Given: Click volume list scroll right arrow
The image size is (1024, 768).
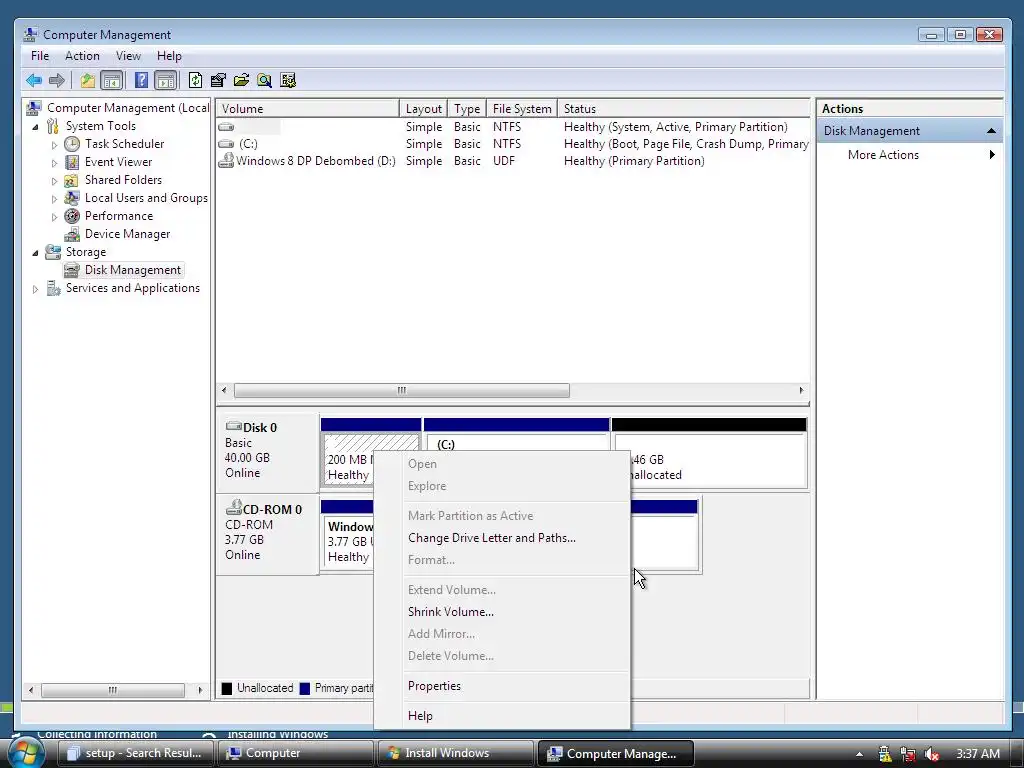Looking at the screenshot, I should tap(801, 391).
